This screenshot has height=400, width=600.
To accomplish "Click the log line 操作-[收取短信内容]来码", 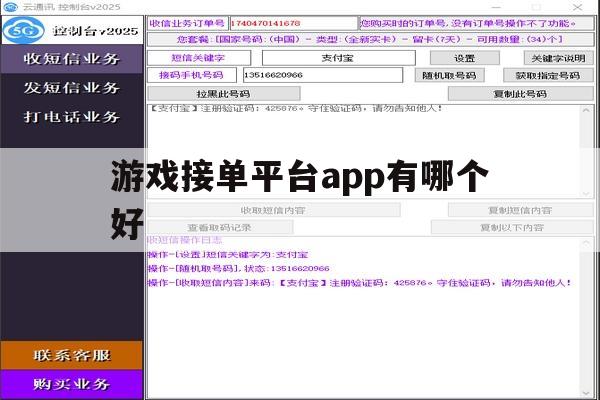I will [360, 282].
